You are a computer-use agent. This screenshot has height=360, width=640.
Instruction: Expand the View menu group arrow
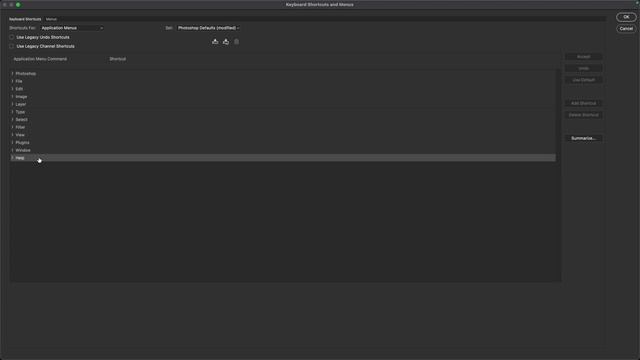[12, 135]
